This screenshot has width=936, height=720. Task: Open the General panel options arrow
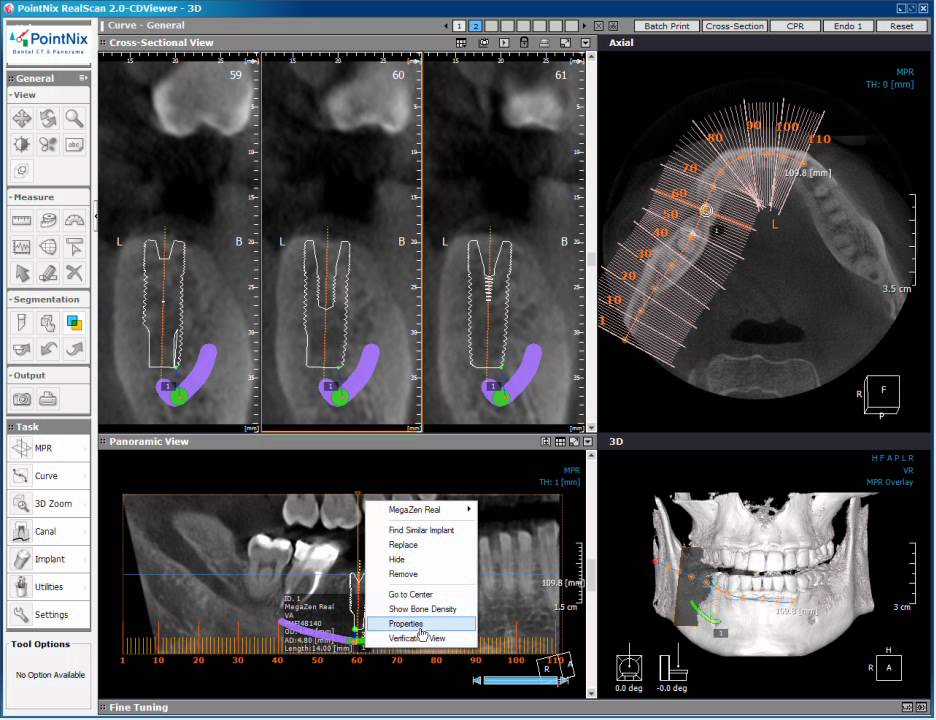[x=83, y=78]
